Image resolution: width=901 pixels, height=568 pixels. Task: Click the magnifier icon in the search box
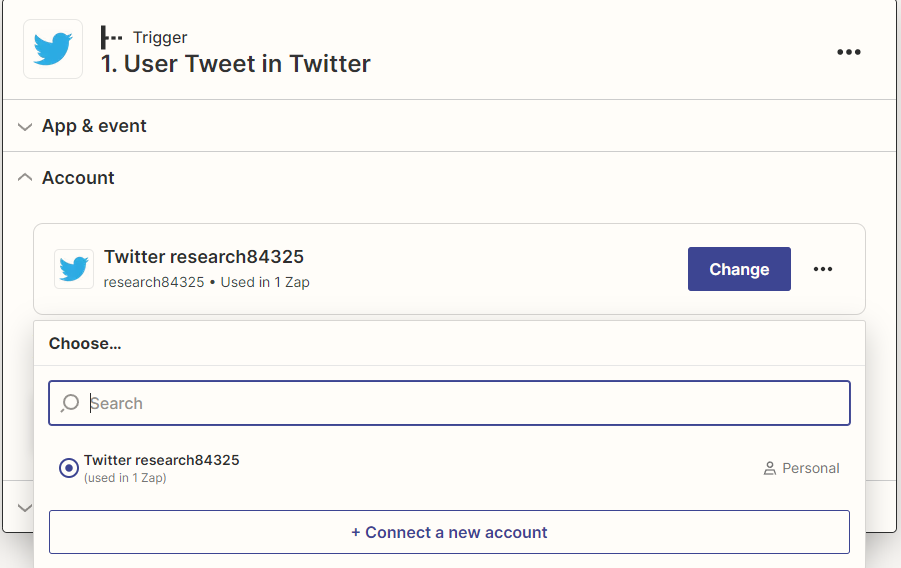pos(70,403)
